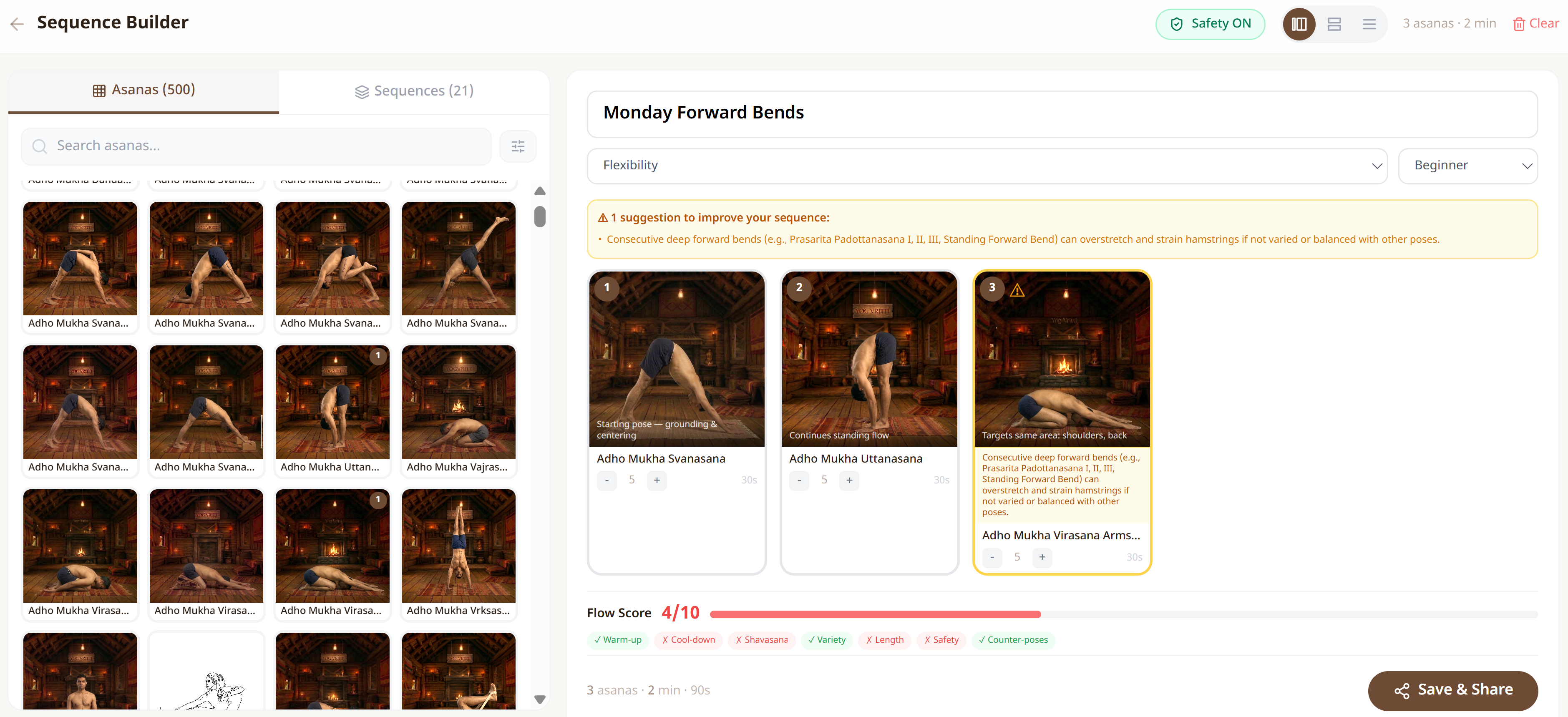Click the Cool-down score chip
1568x717 pixels.
click(x=688, y=640)
